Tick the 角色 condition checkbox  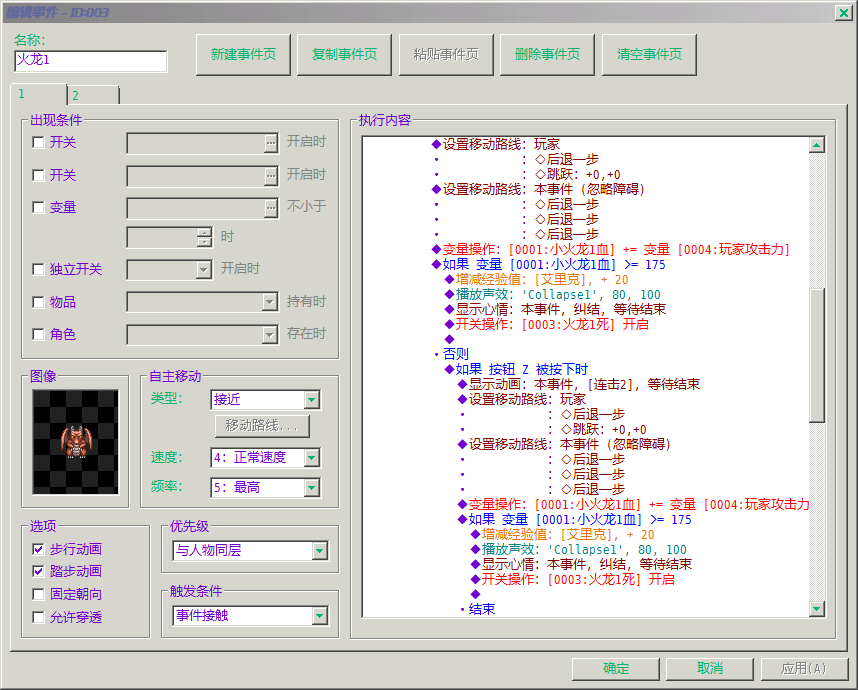[x=38, y=334]
